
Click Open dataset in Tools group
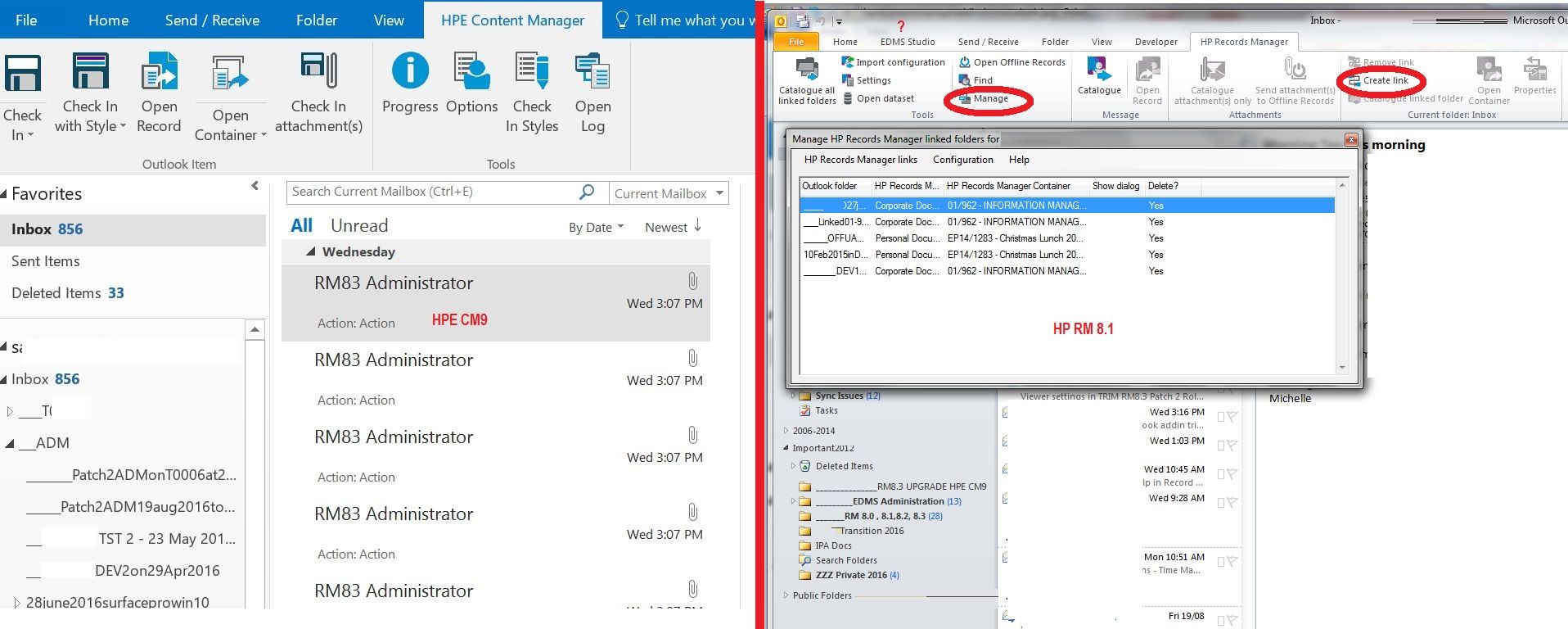point(877,98)
